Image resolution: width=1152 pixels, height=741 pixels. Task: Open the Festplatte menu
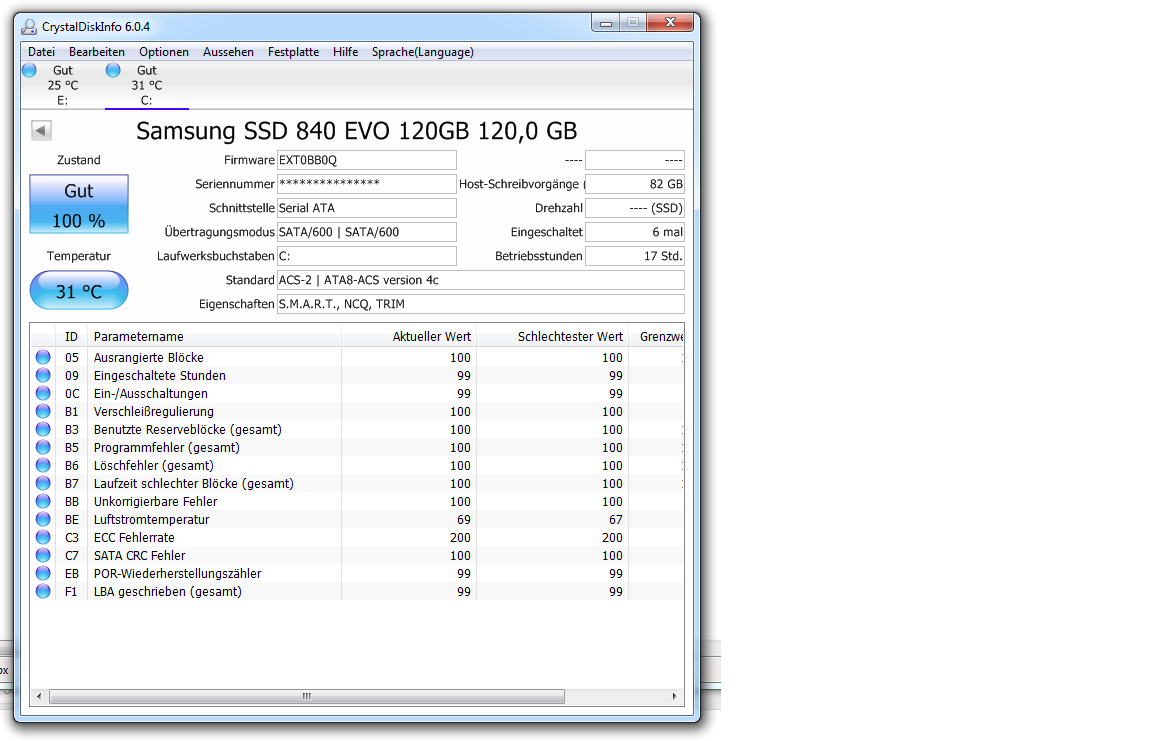[x=293, y=52]
